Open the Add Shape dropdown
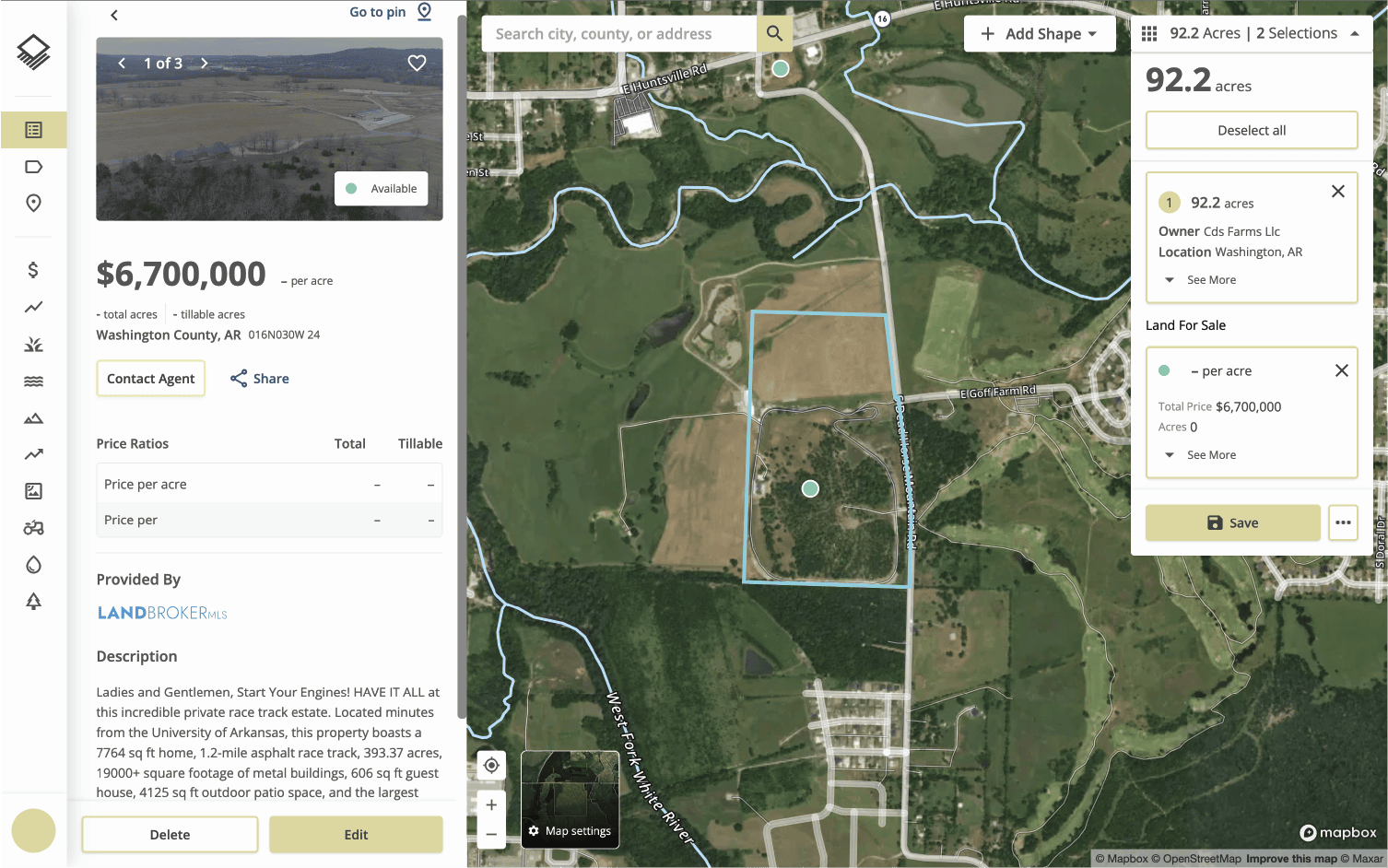The height and width of the screenshot is (868, 1388). point(1039,34)
